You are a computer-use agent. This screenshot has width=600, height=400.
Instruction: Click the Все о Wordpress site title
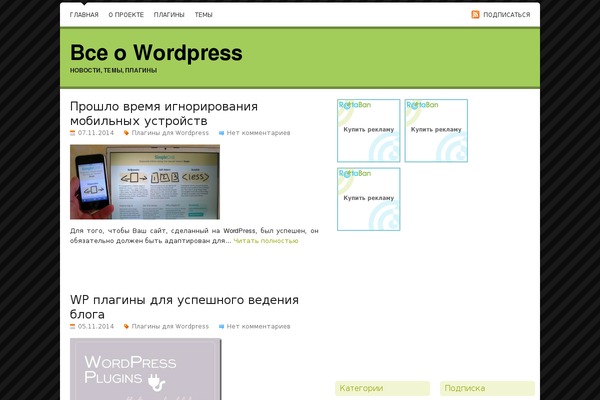tap(156, 52)
